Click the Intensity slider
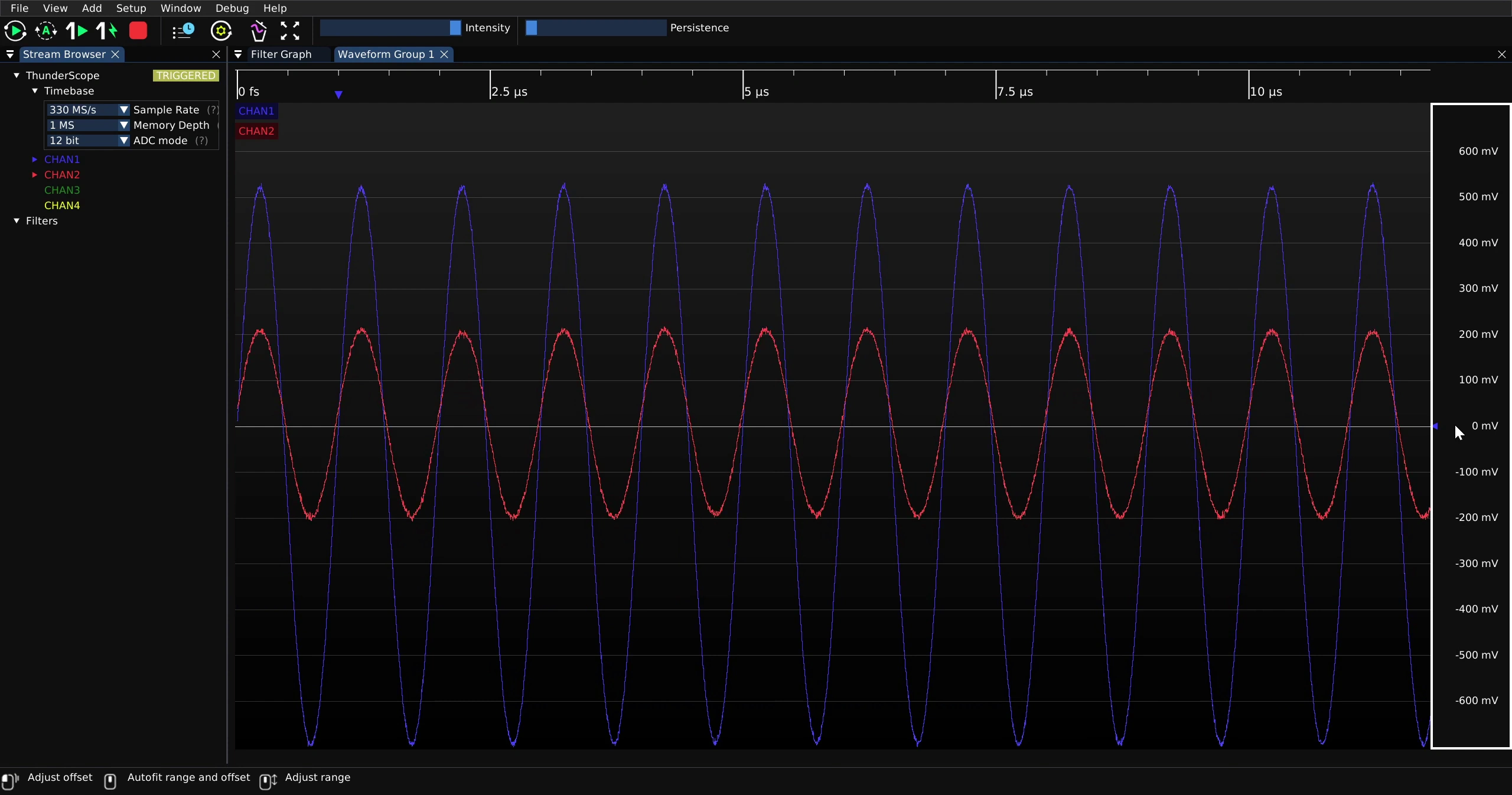The height and width of the screenshot is (795, 1512). click(x=390, y=28)
